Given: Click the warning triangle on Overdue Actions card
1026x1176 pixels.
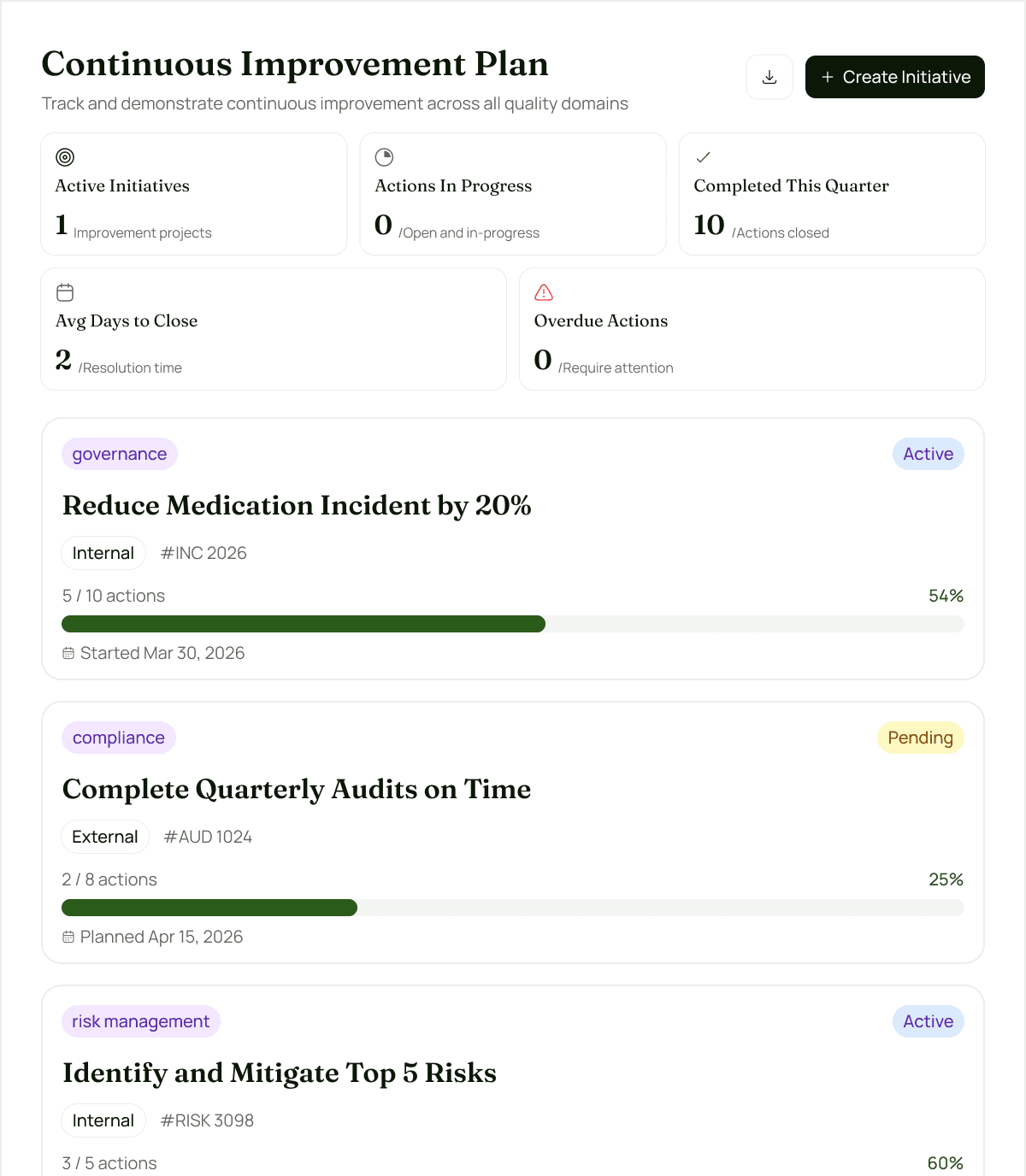Looking at the screenshot, I should point(544,292).
